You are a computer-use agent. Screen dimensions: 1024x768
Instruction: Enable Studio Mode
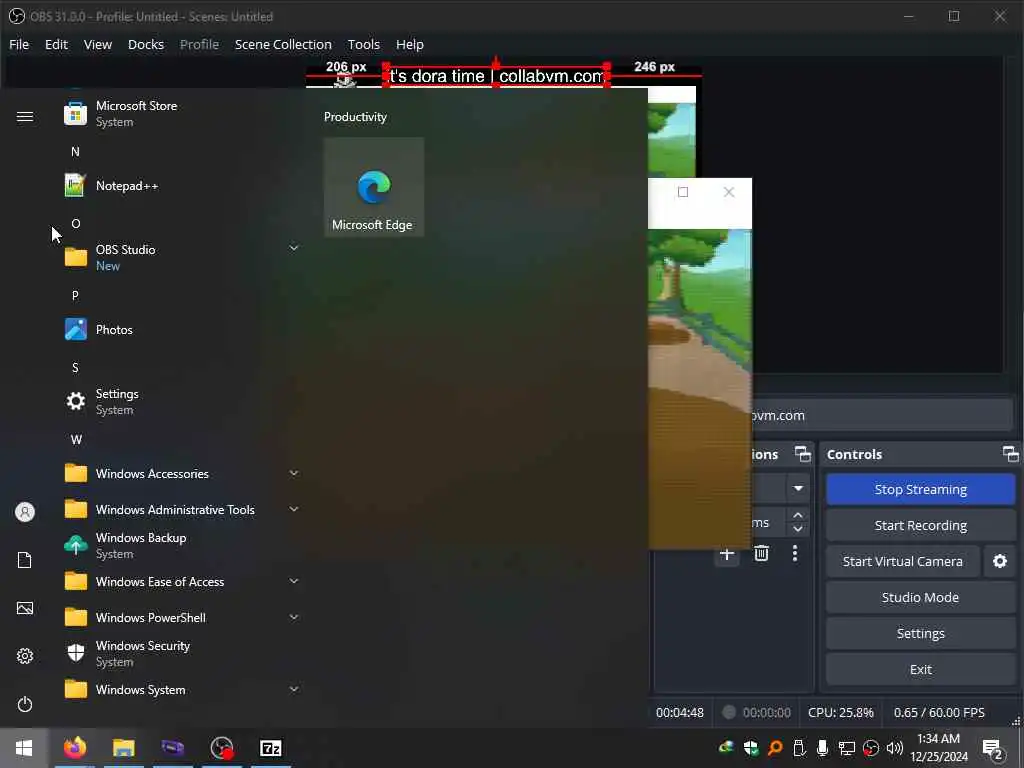pyautogui.click(x=921, y=597)
